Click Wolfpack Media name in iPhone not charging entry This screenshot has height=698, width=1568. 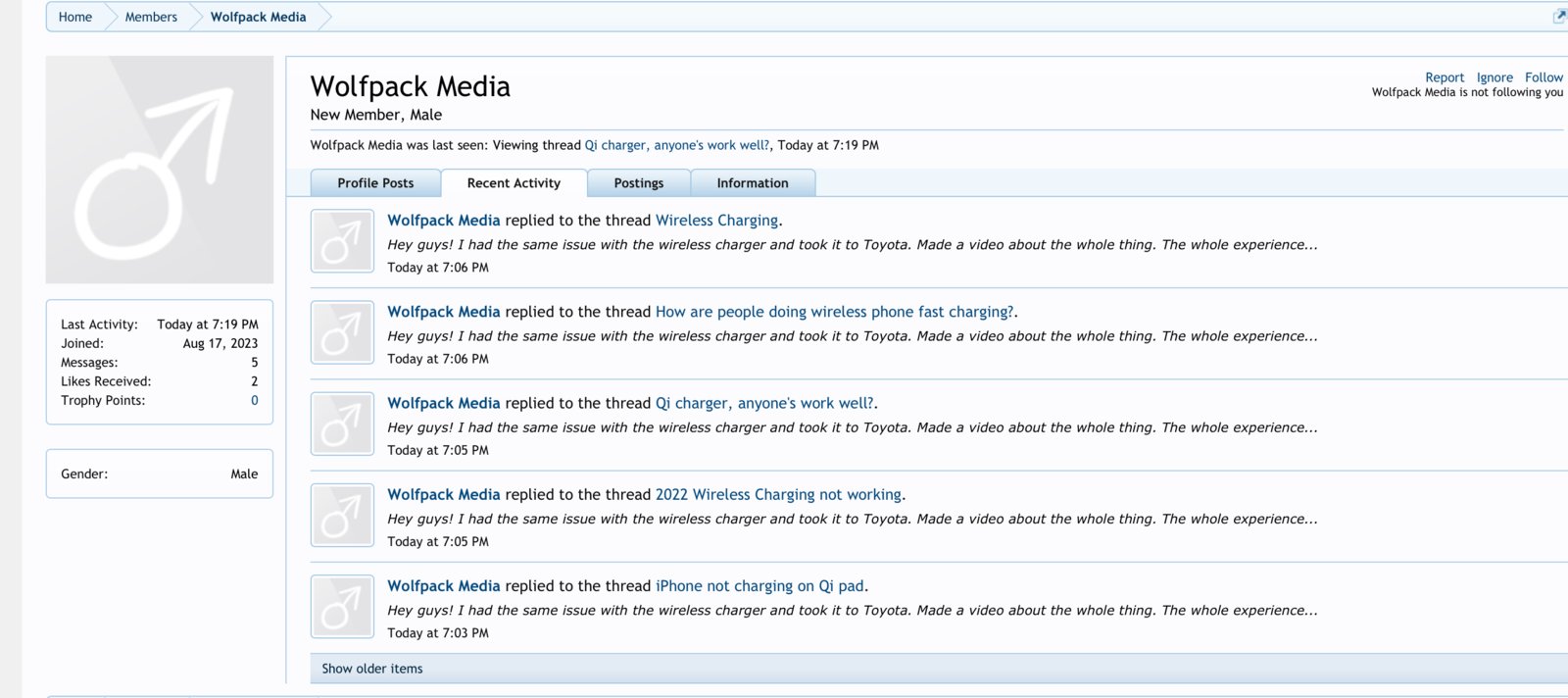(444, 586)
